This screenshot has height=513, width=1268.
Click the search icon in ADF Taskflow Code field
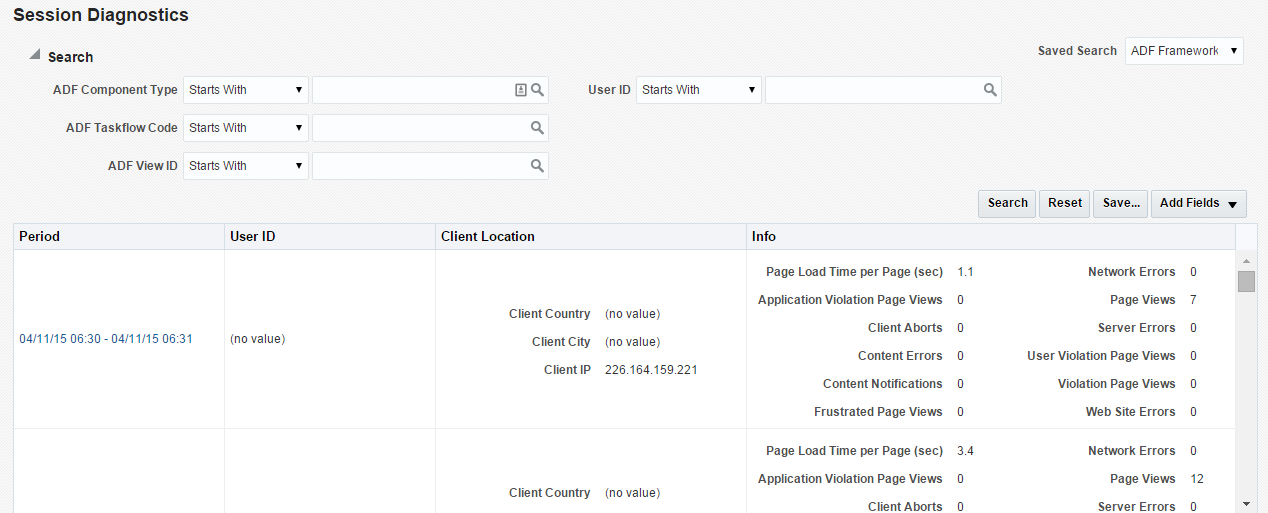(537, 128)
